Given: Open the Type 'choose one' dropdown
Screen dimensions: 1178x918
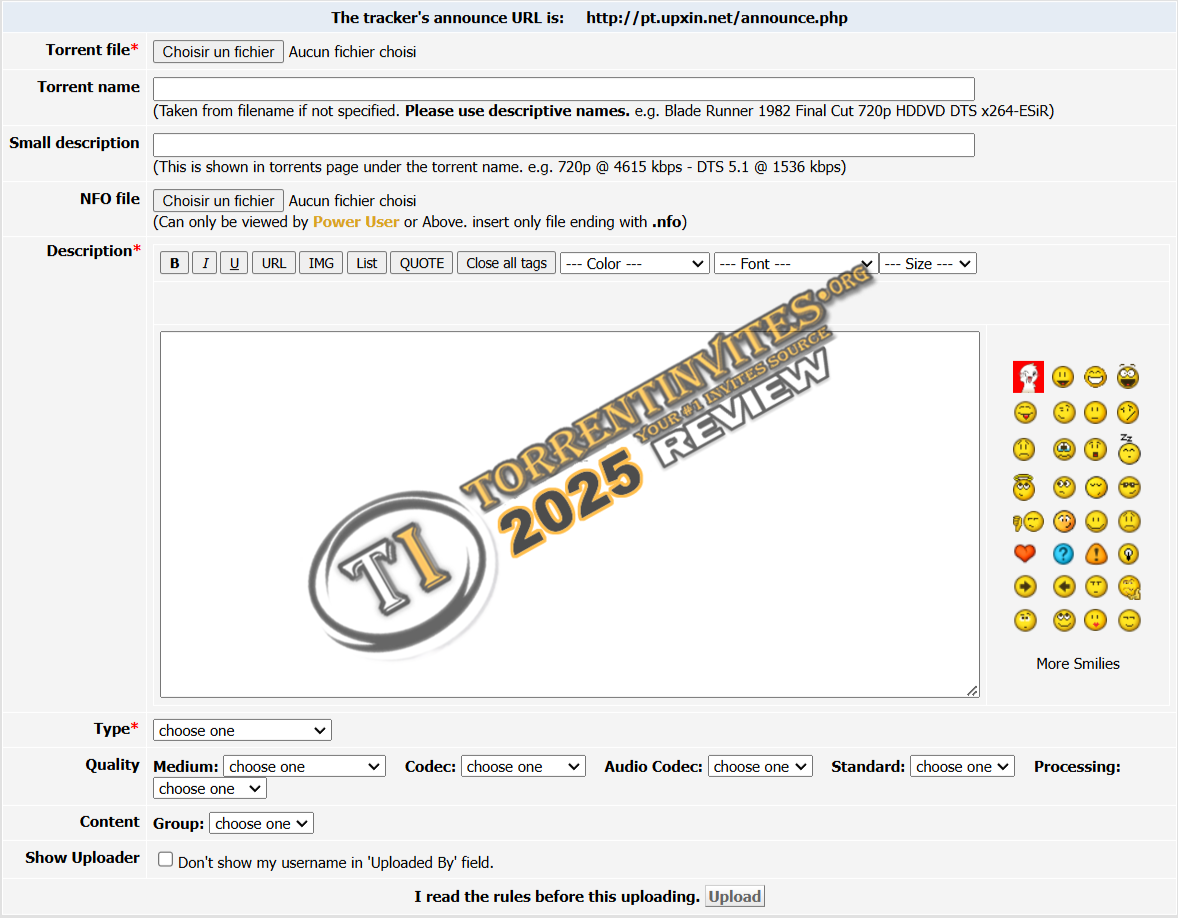Looking at the screenshot, I should [242, 730].
